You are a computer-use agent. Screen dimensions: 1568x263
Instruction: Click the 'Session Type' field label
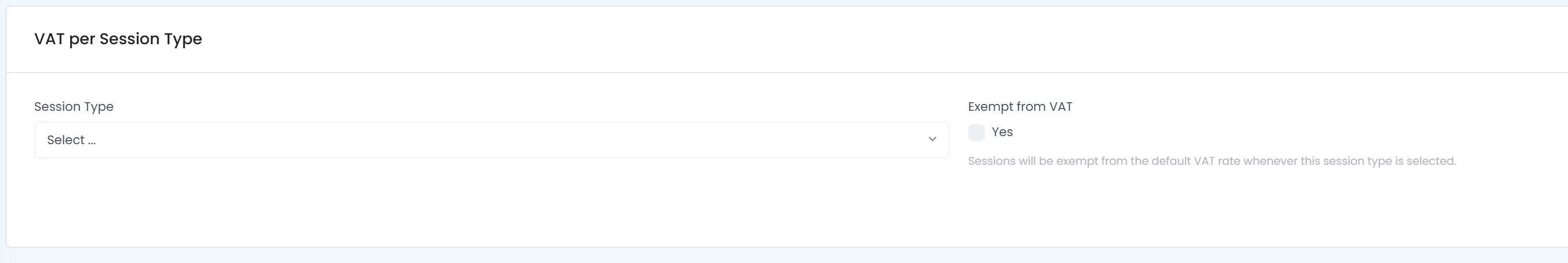point(74,107)
